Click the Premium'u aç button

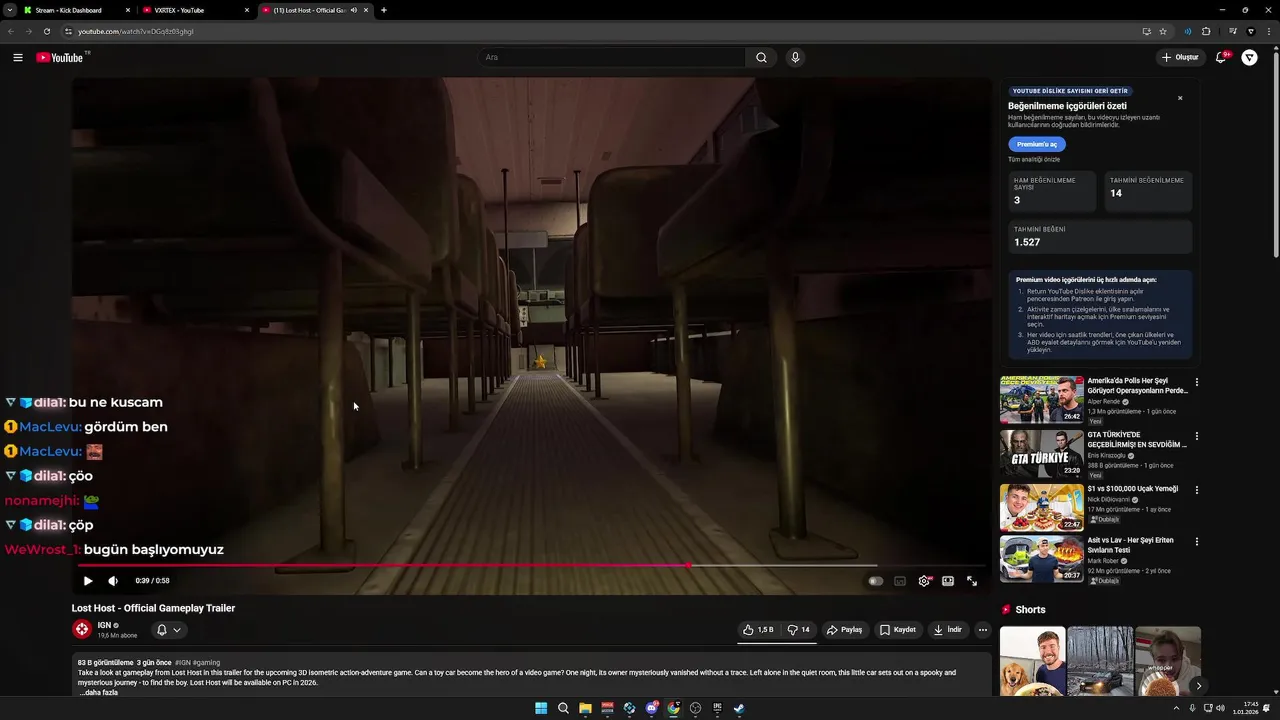click(x=1037, y=144)
